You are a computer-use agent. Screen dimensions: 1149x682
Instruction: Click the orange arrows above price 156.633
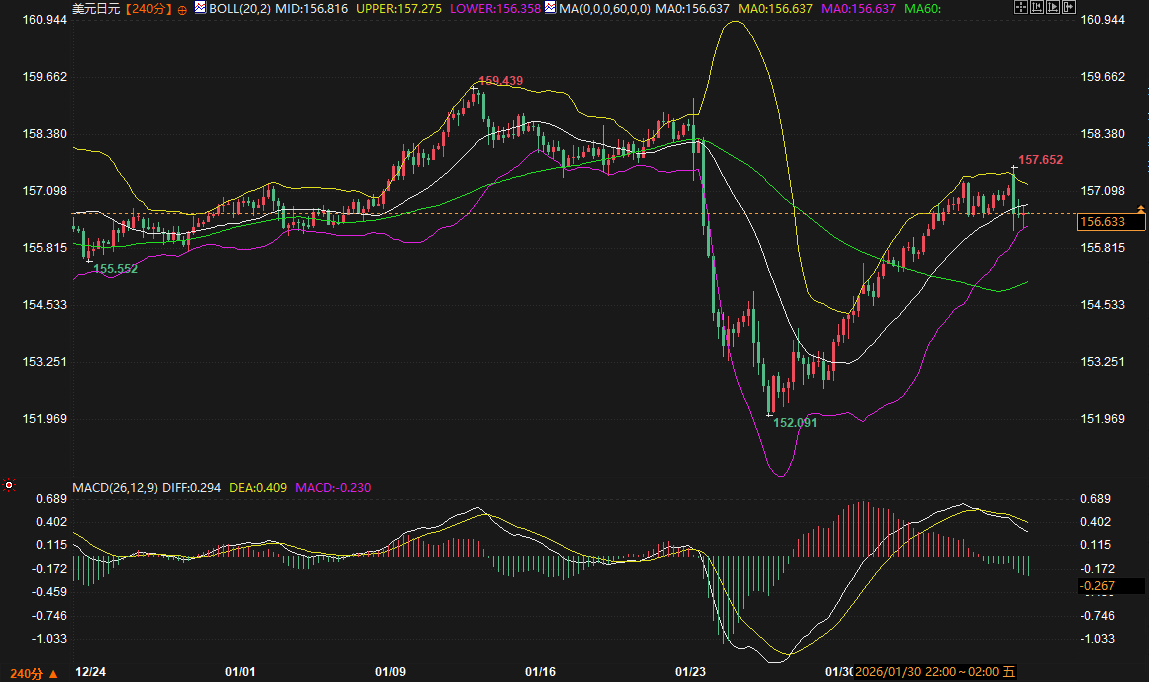click(x=1140, y=208)
